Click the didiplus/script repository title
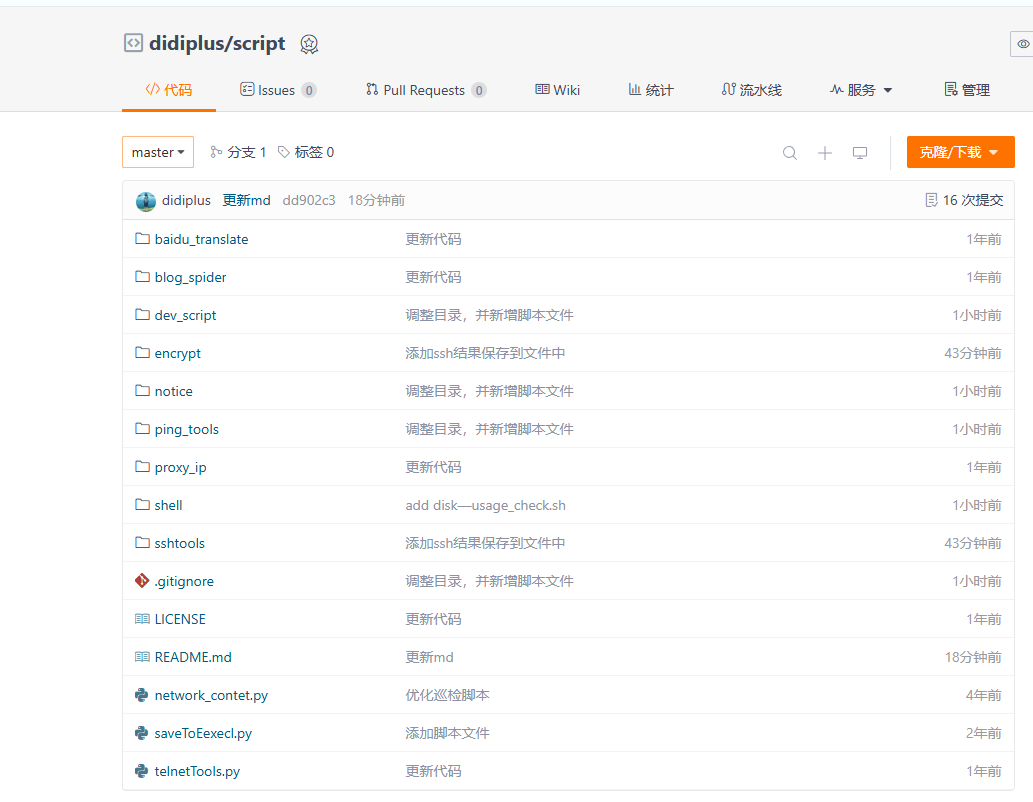This screenshot has width=1033, height=802. tap(217, 43)
